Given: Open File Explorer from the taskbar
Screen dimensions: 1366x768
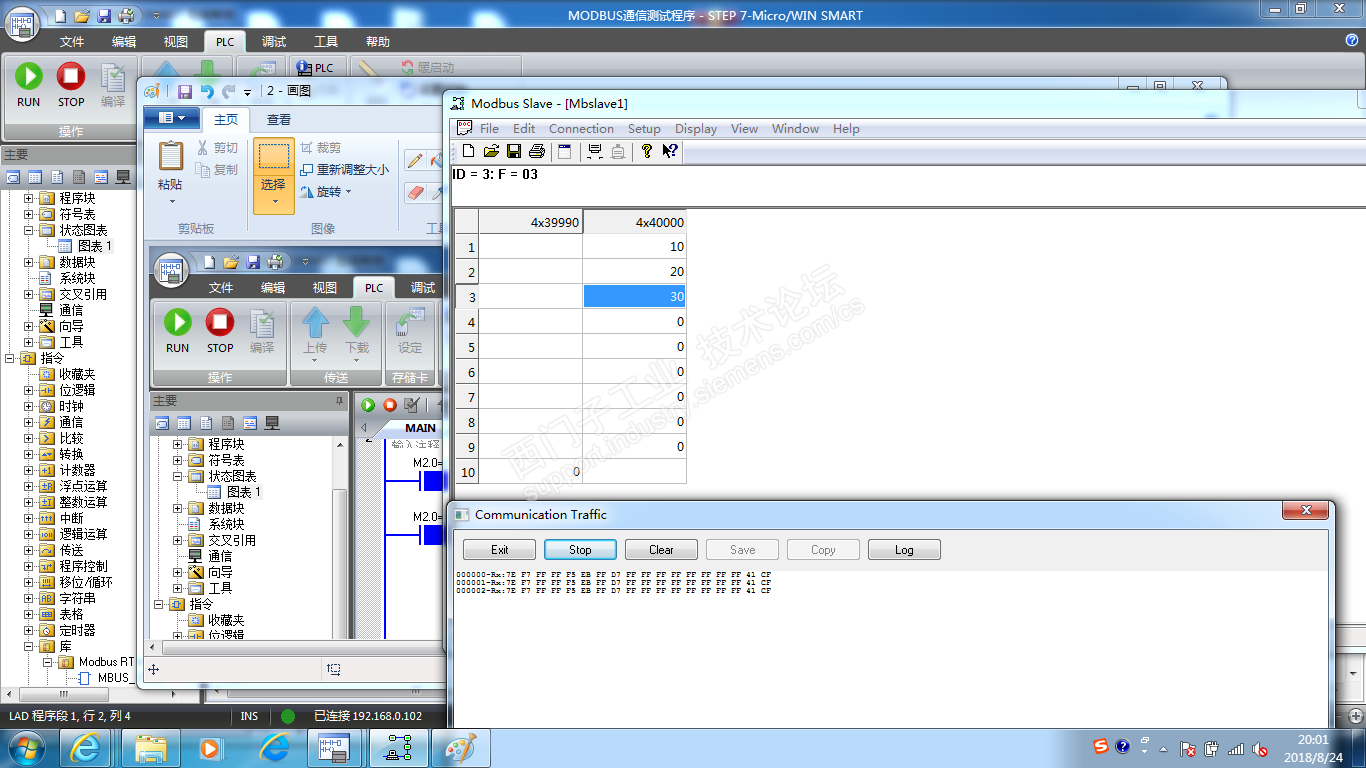Looking at the screenshot, I should pos(151,747).
